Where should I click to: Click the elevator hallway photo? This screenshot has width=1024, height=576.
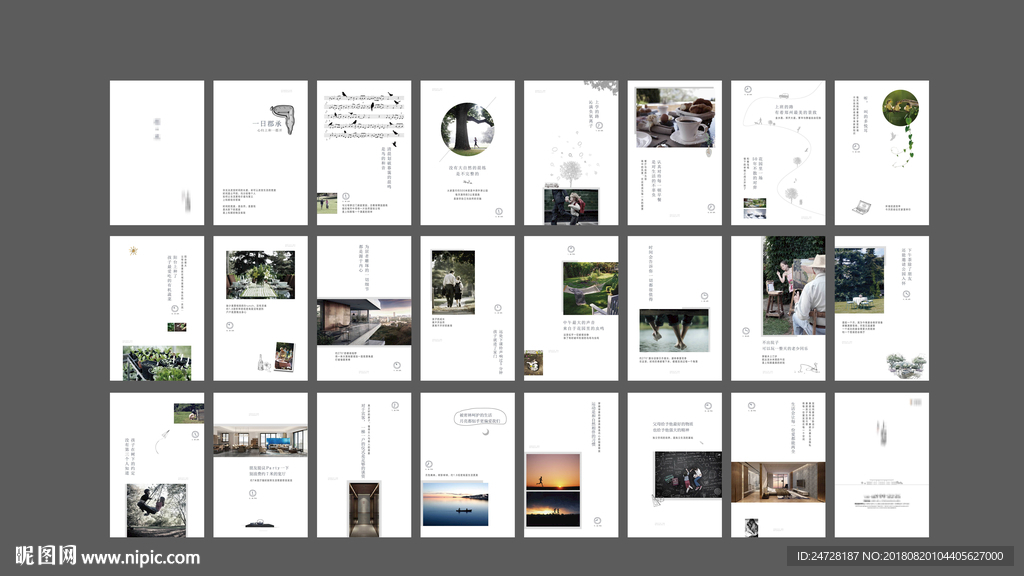pos(364,506)
